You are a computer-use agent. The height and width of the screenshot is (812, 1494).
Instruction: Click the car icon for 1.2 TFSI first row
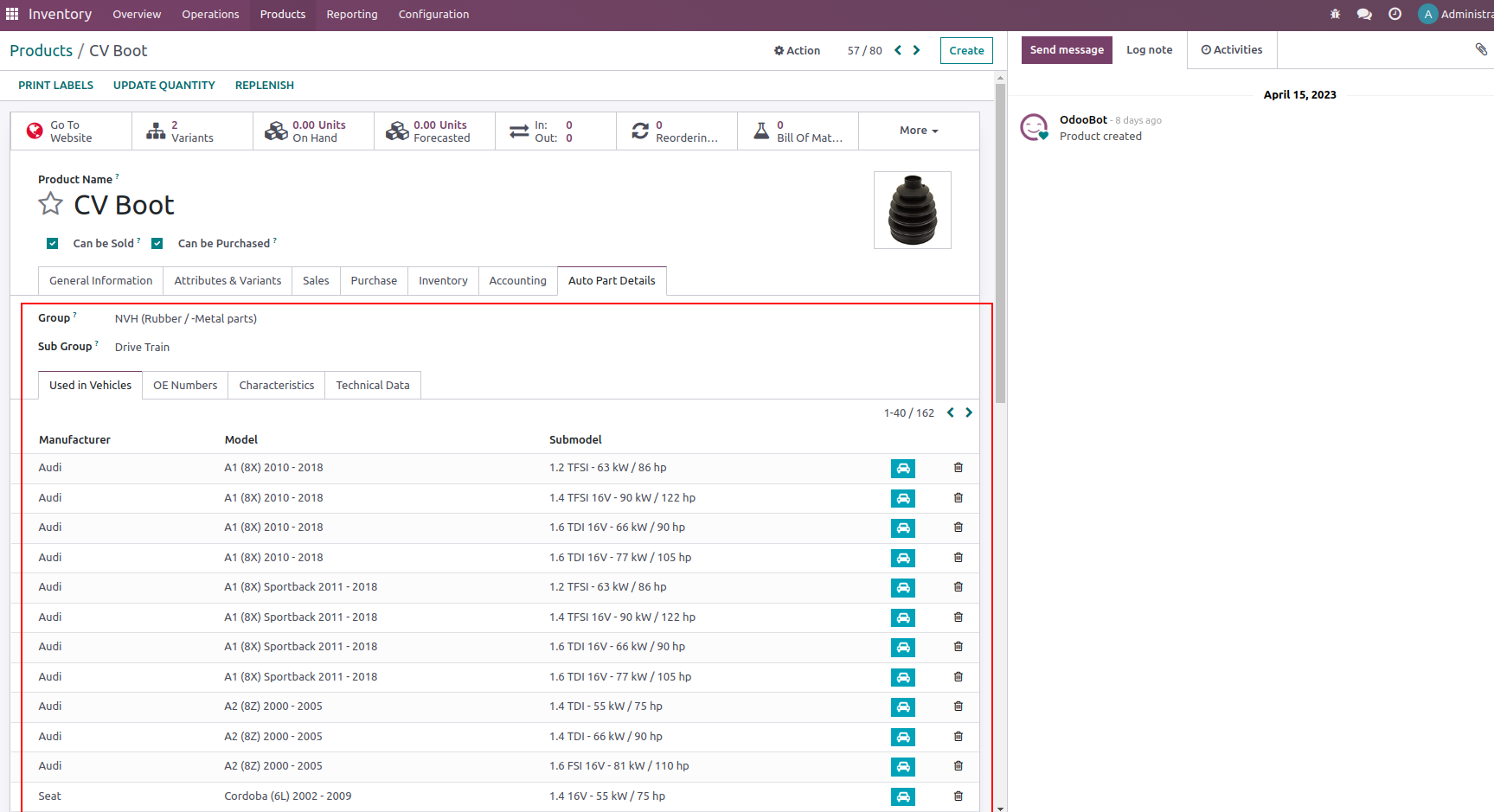point(902,469)
